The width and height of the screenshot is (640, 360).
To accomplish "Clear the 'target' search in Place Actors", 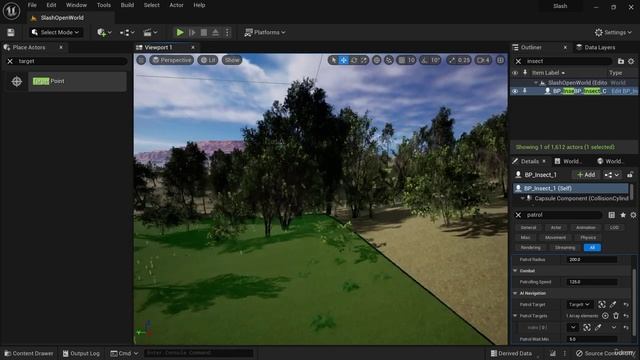I will (x=10, y=61).
